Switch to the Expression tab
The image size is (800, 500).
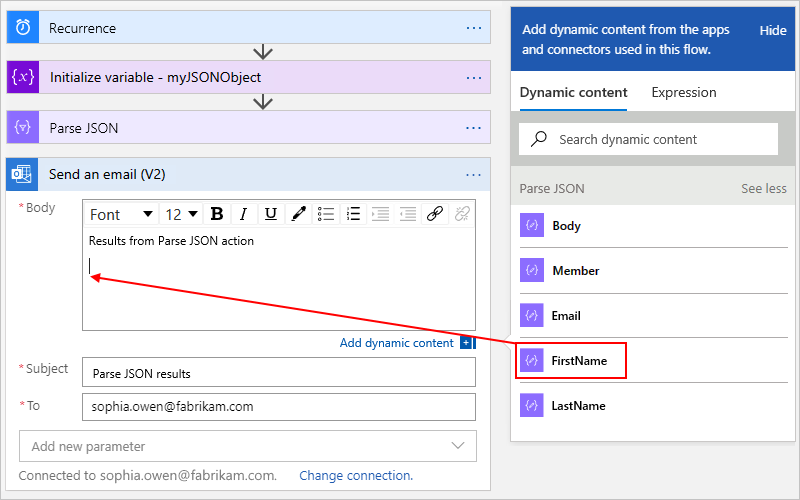pyautogui.click(x=684, y=92)
